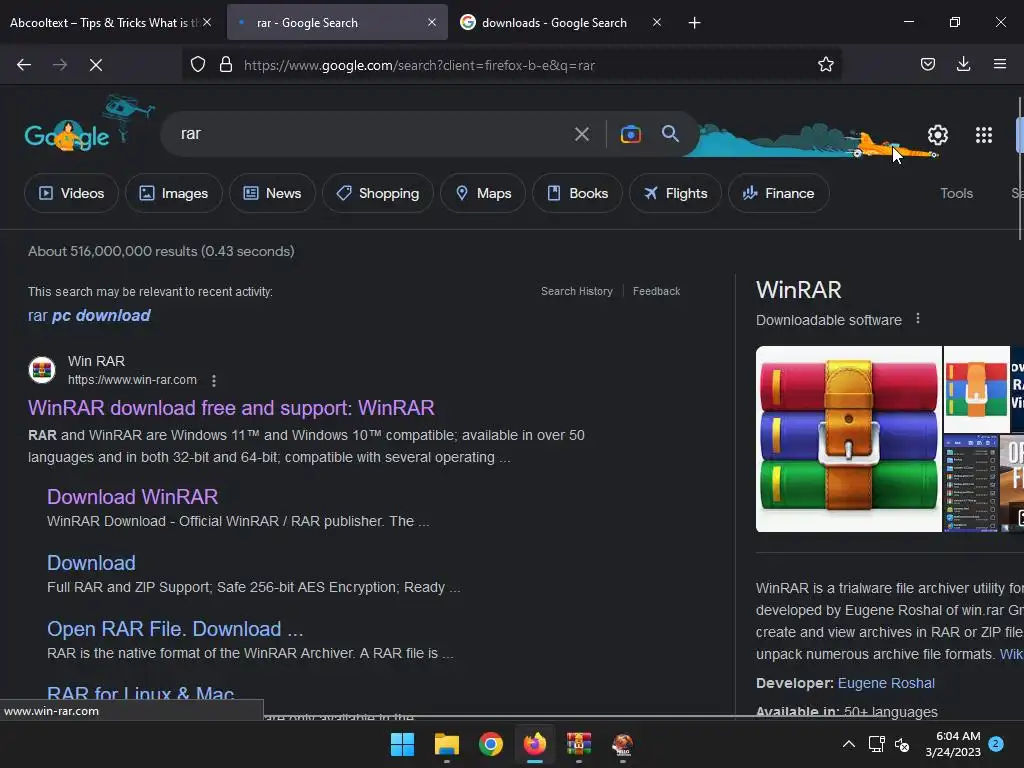
Task: Open the small WinRAR logo thumbnail
Action: pos(976,389)
